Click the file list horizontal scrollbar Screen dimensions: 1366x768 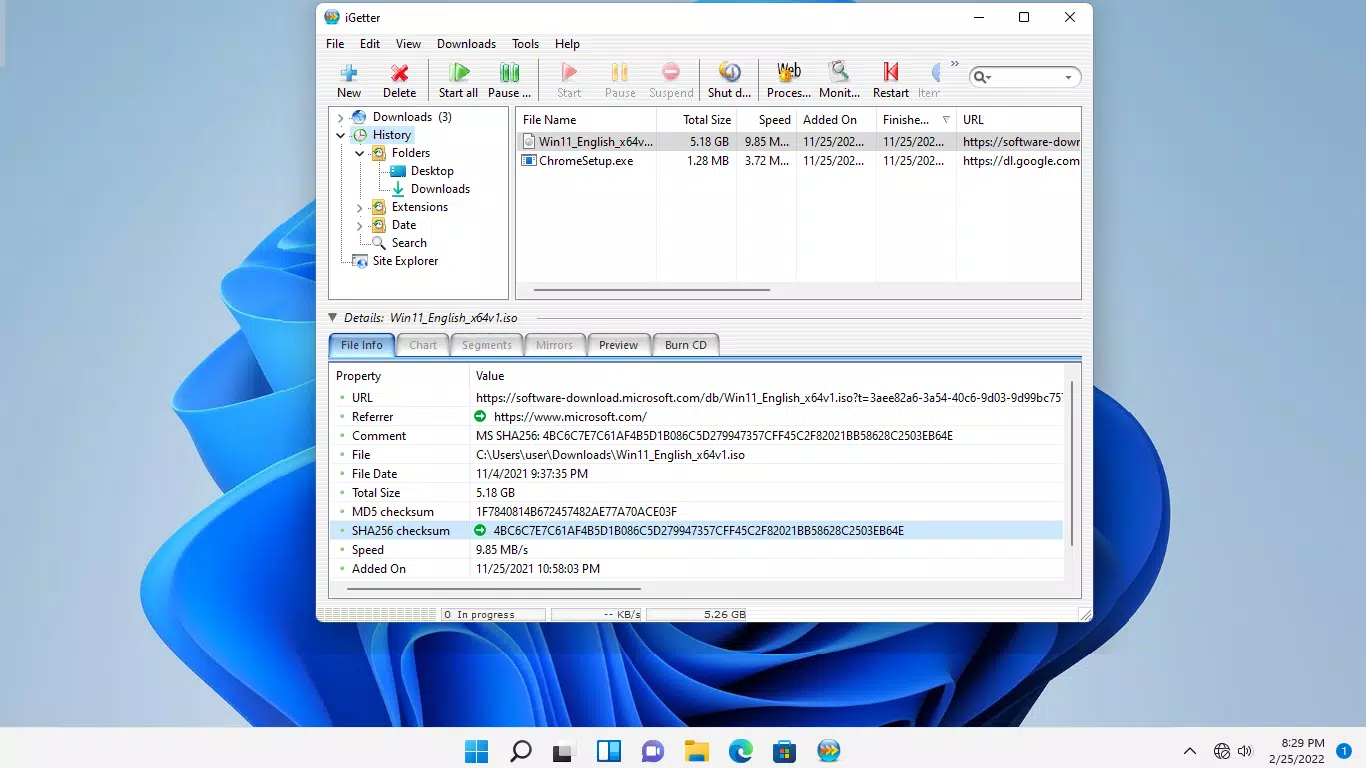652,290
